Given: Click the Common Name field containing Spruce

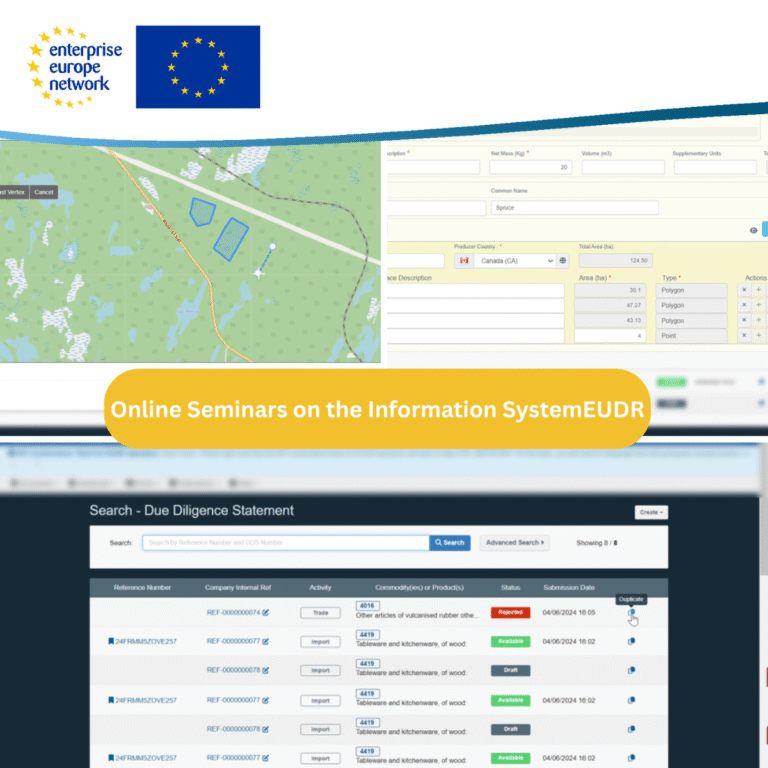Looking at the screenshot, I should 574,208.
